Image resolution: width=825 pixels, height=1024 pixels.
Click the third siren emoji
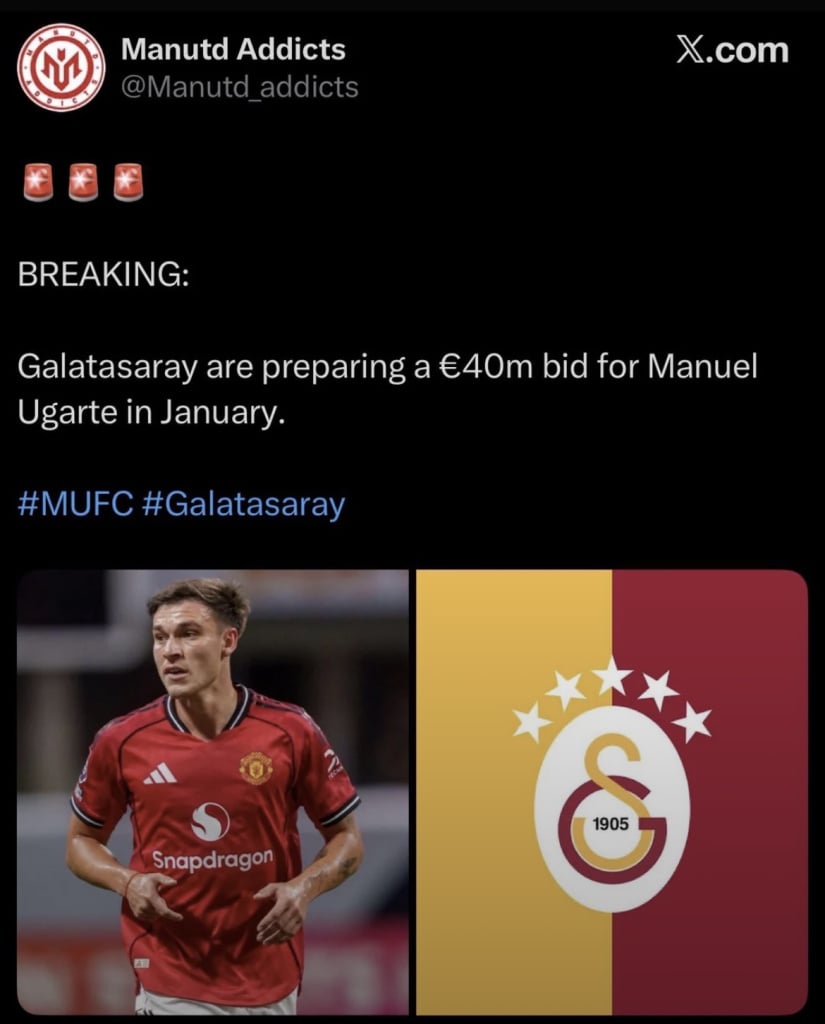[128, 182]
